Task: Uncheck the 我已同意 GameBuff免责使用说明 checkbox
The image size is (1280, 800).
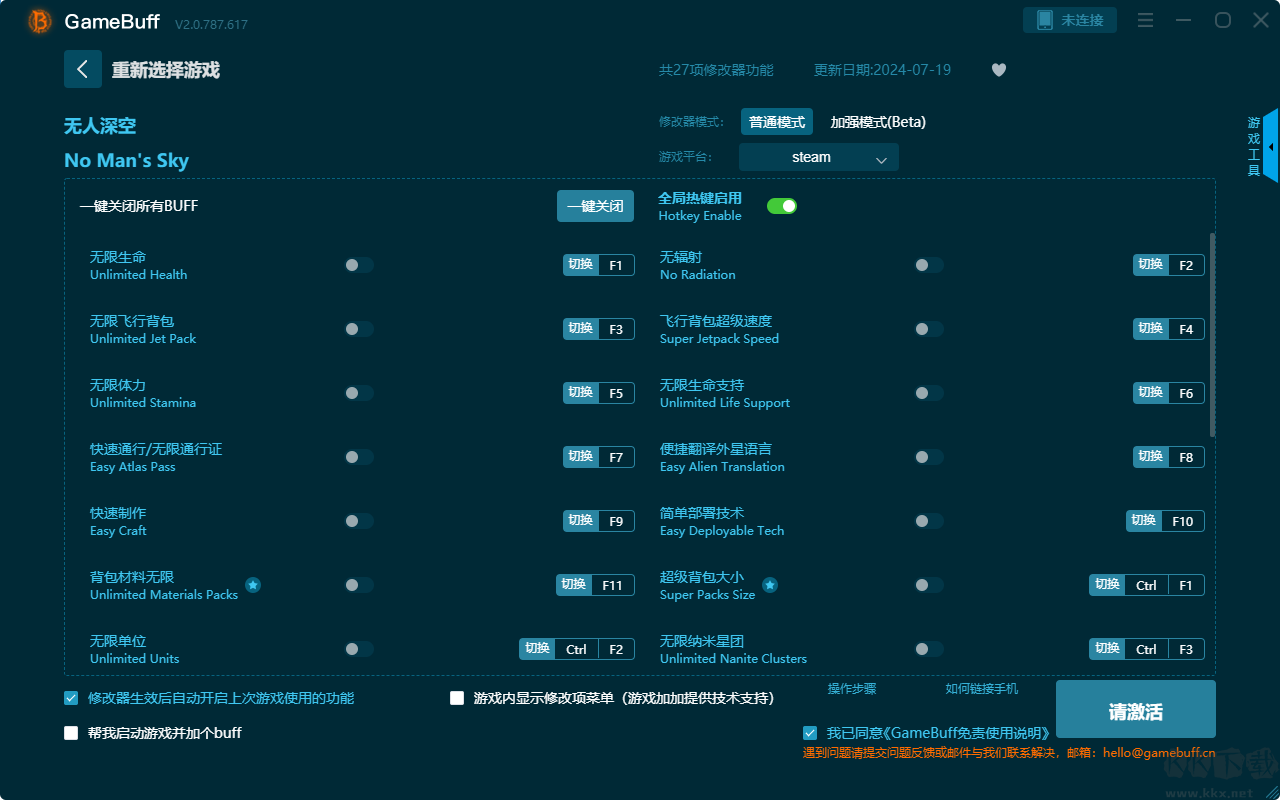Action: pos(810,733)
